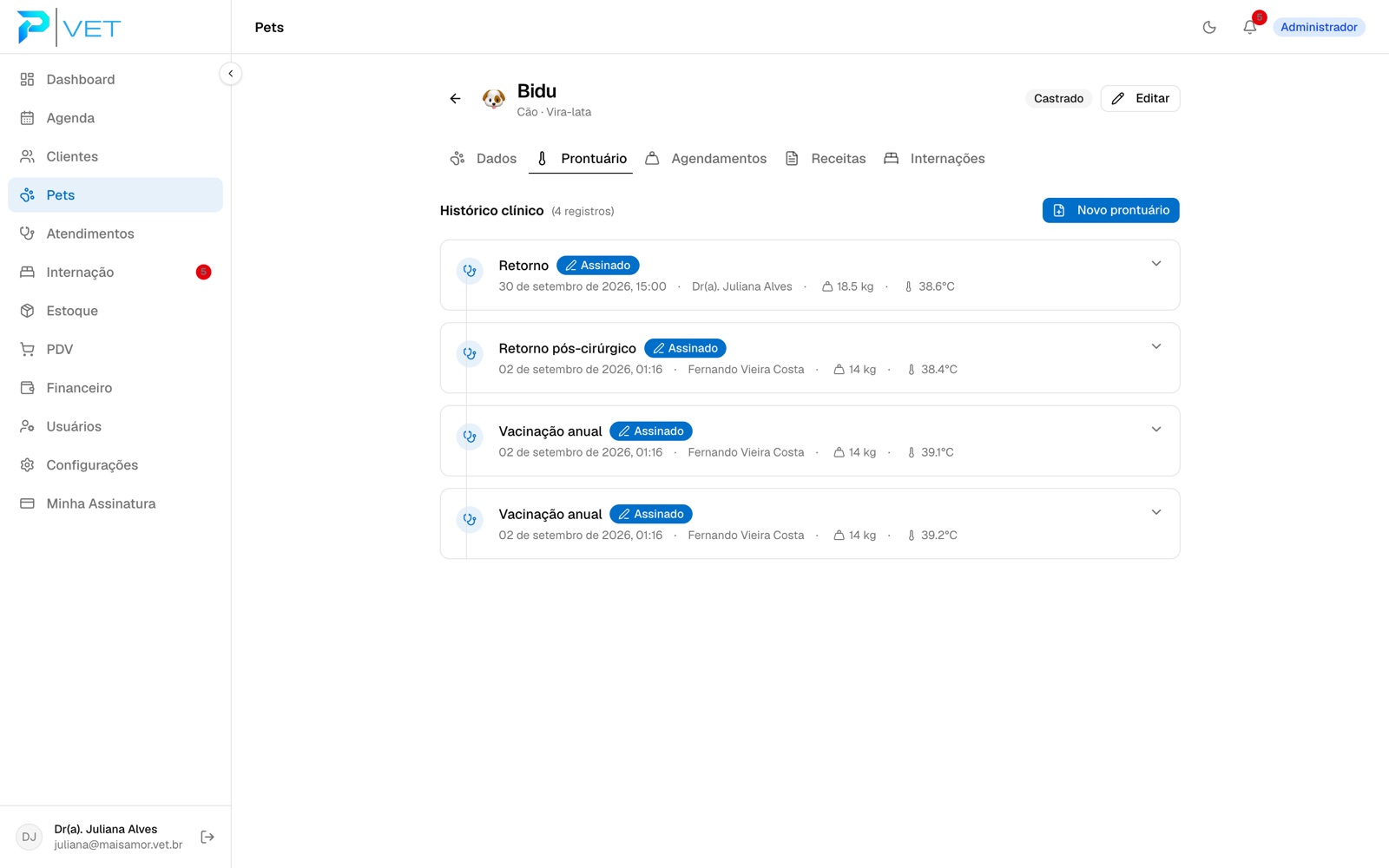Click the stethoscope icon on the 39.1°C Vacinação record
The height and width of the screenshot is (868, 1389).
[x=470, y=437]
